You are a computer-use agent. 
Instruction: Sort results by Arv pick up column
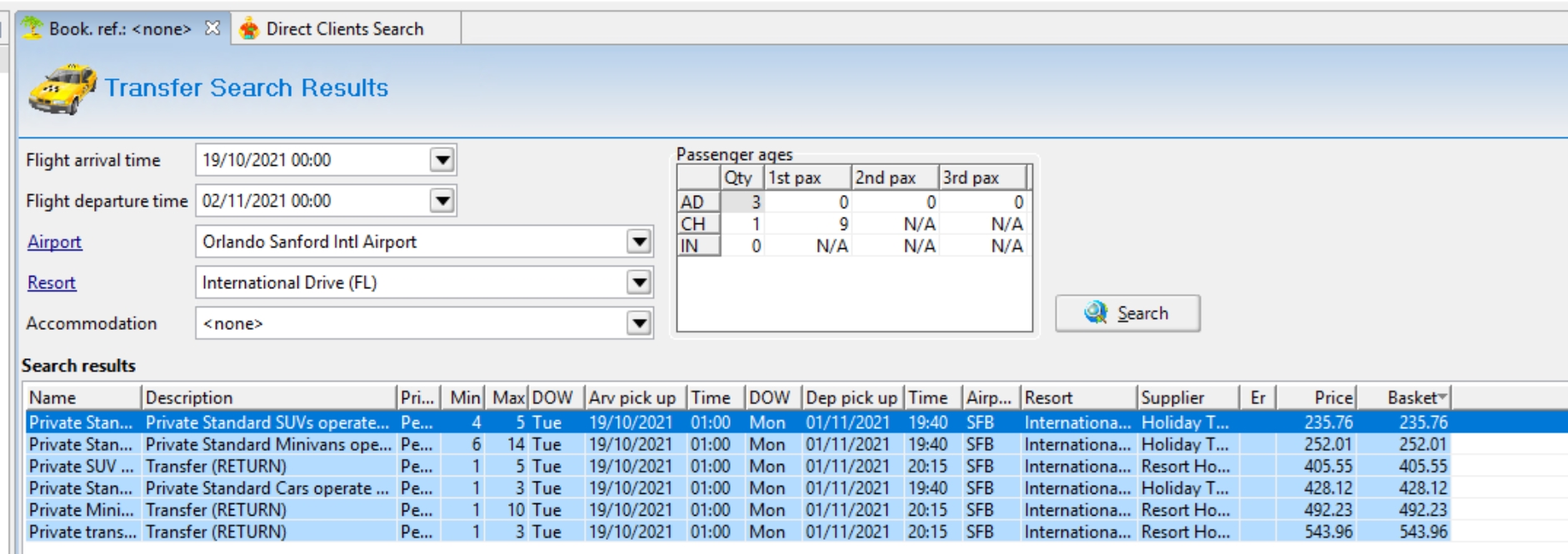point(636,397)
